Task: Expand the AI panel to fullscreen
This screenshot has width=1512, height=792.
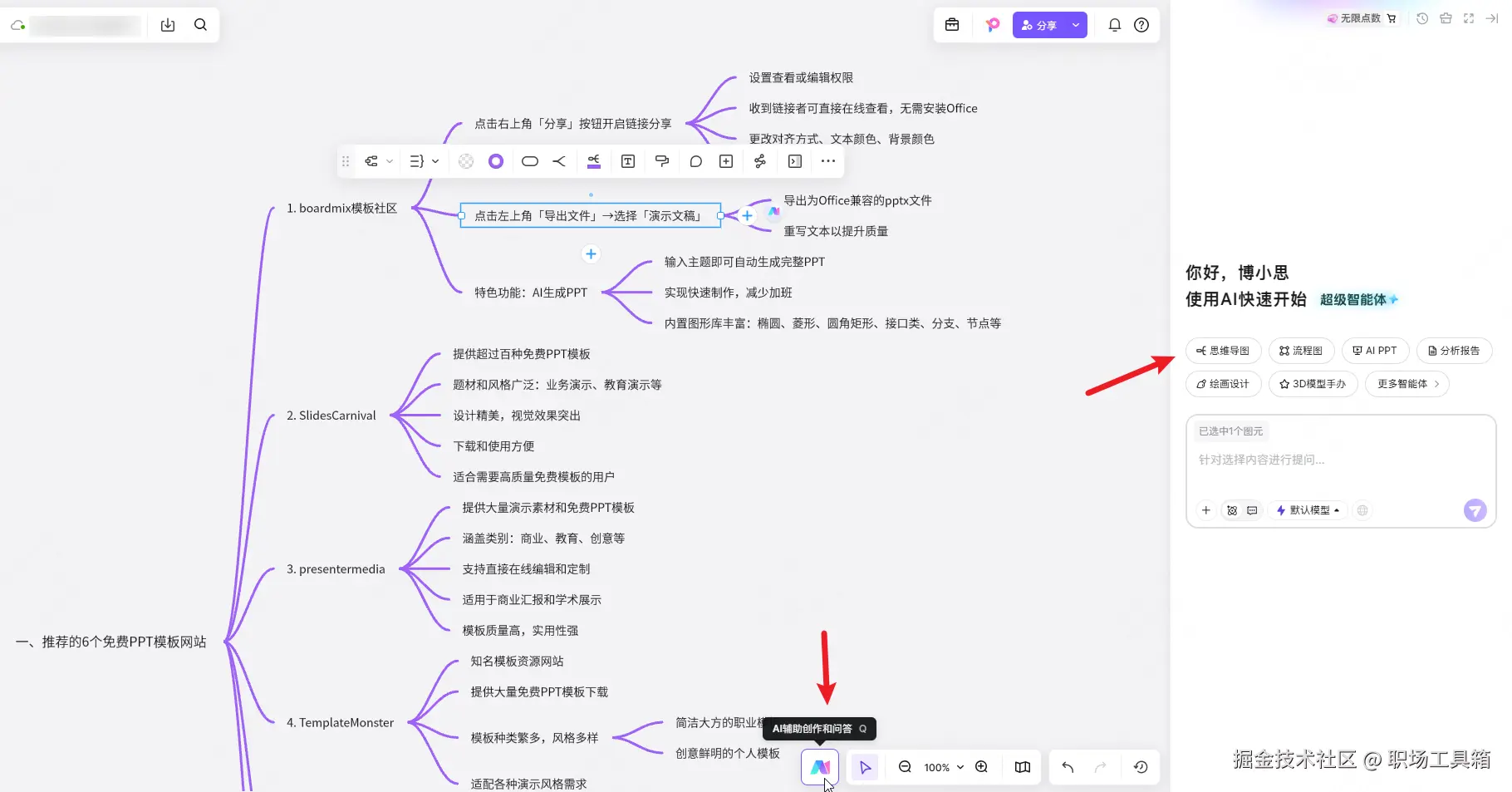Action: (x=1469, y=18)
